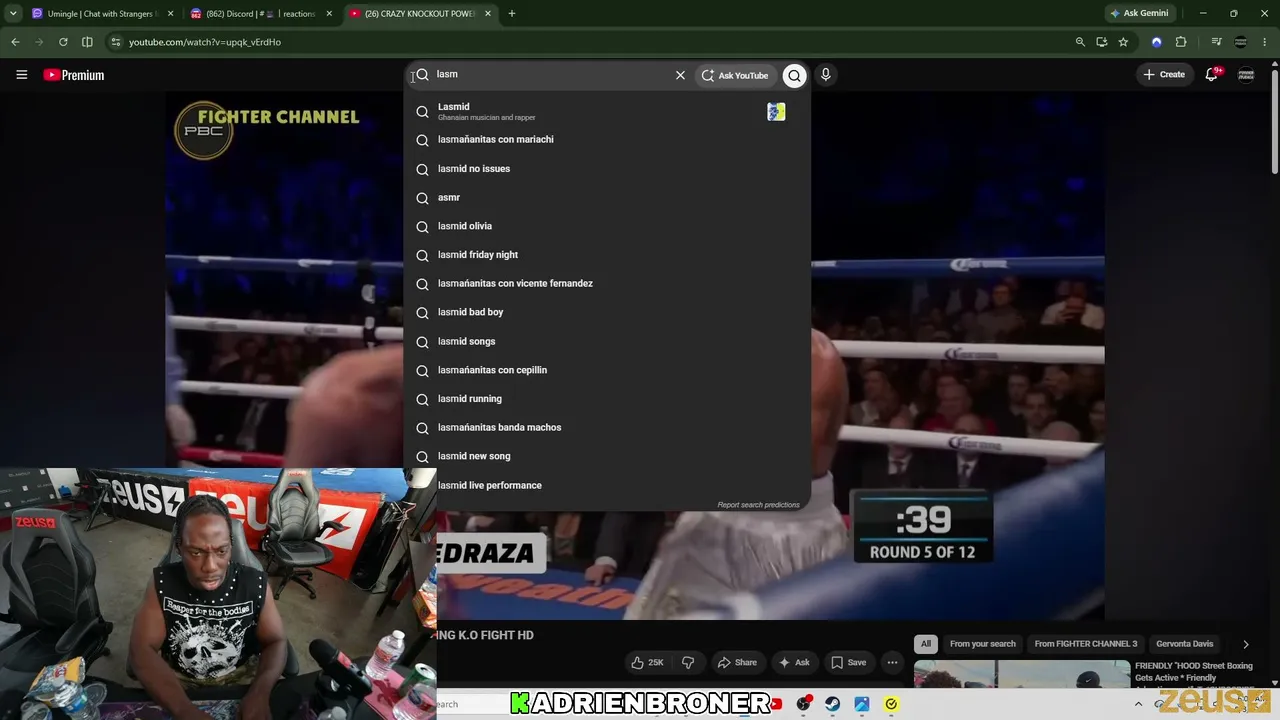Select the CRAZY KNOCKOUT YouTube tab

coord(420,14)
